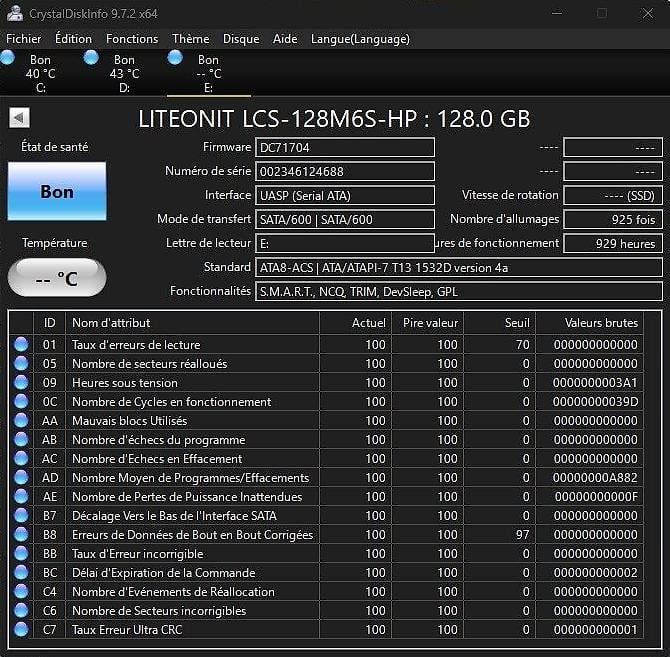Click status orb for Taux Erreur Ultra CRC
This screenshot has height=657, width=670.
coord(21,630)
